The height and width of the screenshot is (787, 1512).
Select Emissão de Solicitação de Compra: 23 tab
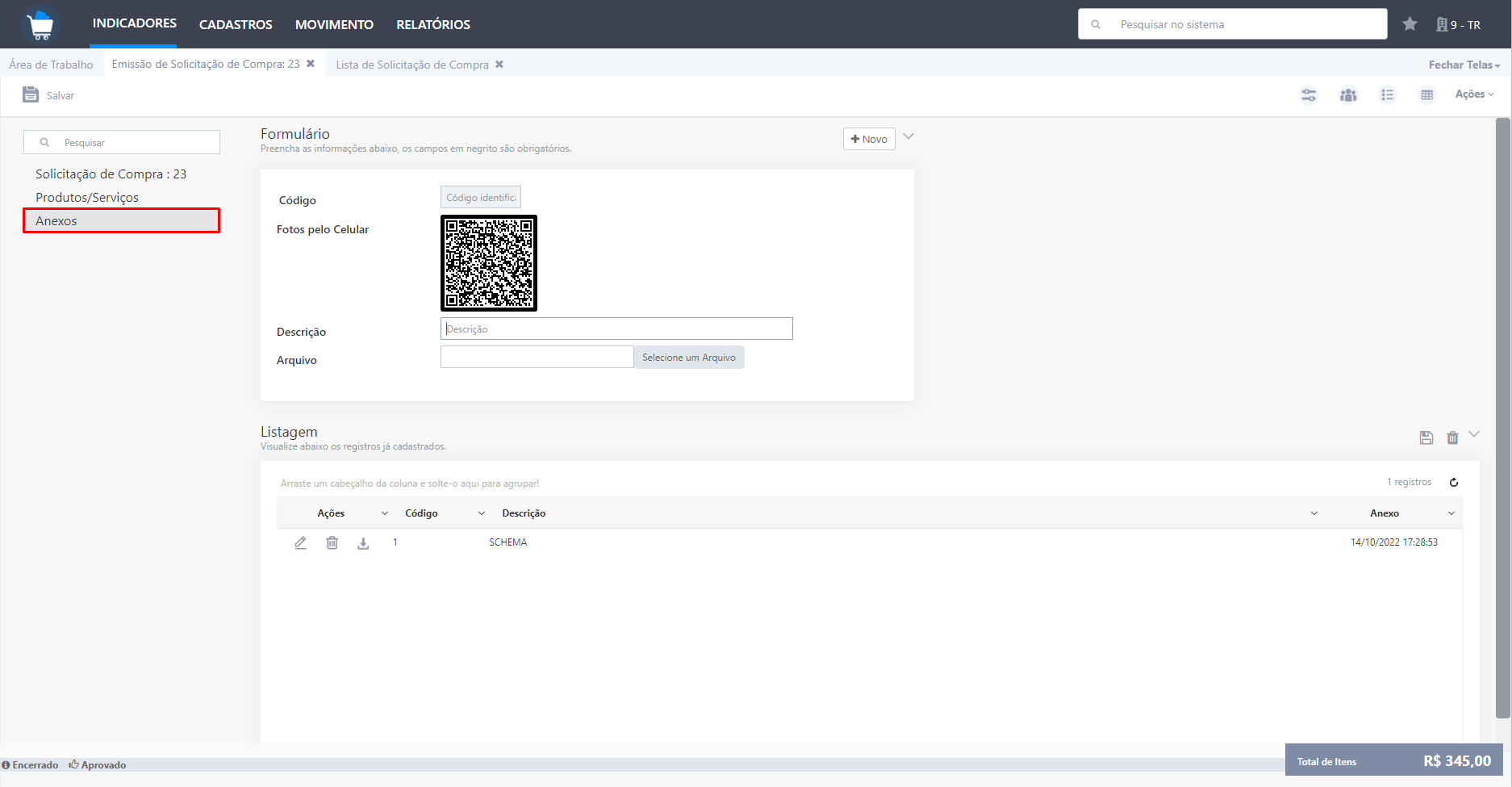[206, 64]
